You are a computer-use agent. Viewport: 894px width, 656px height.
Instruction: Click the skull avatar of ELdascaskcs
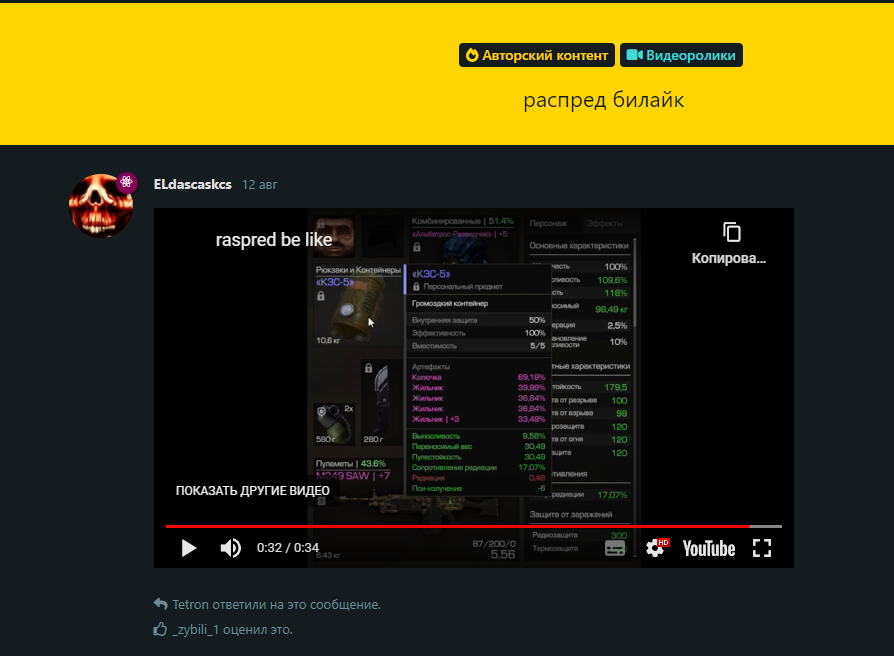pos(101,206)
